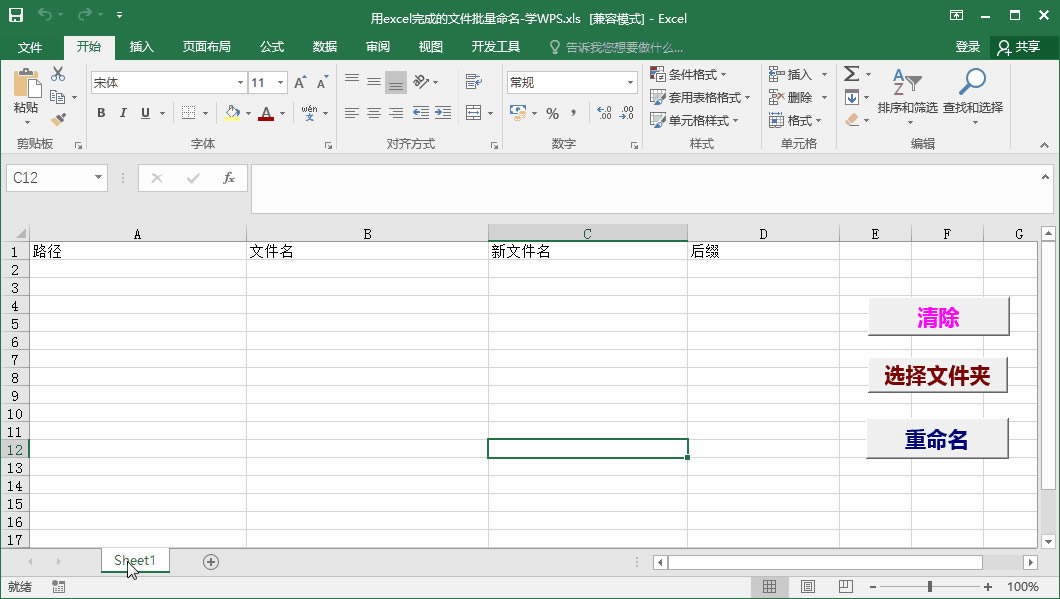Select the Italic formatting icon
Screen dimensions: 1060x599
(x=122, y=113)
